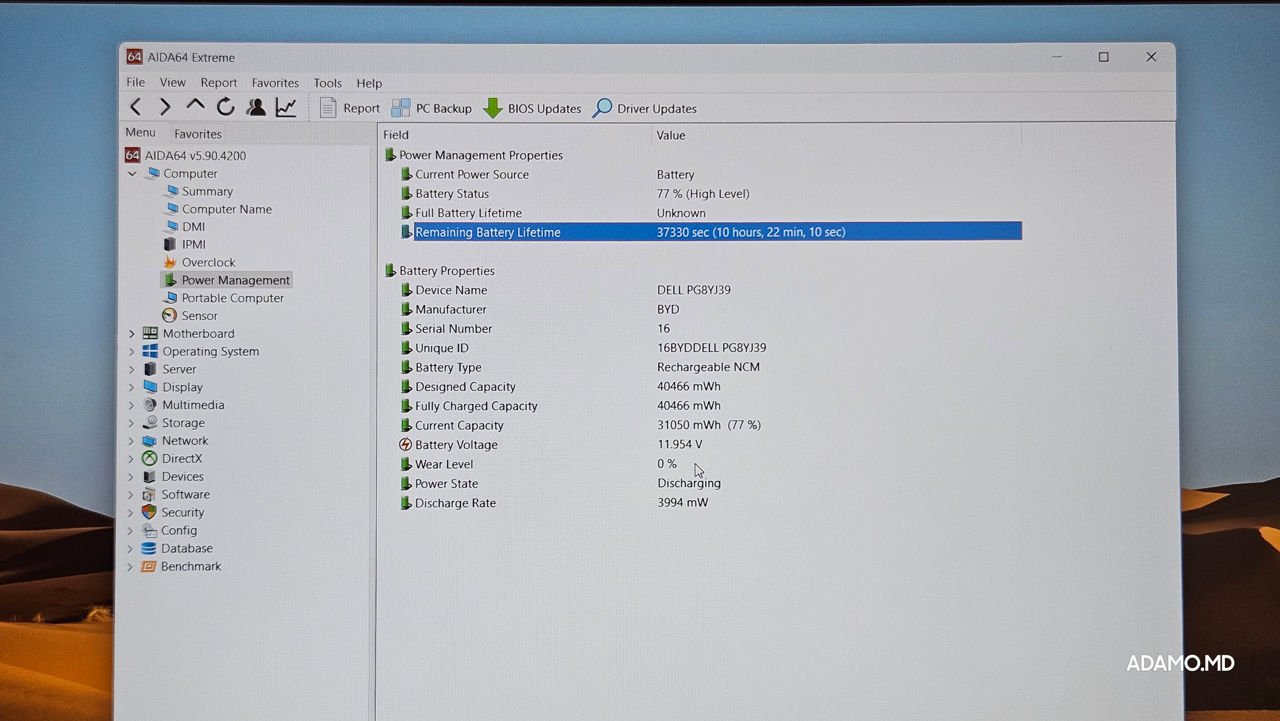Switch to the Favorites tab in sidebar

(x=198, y=133)
